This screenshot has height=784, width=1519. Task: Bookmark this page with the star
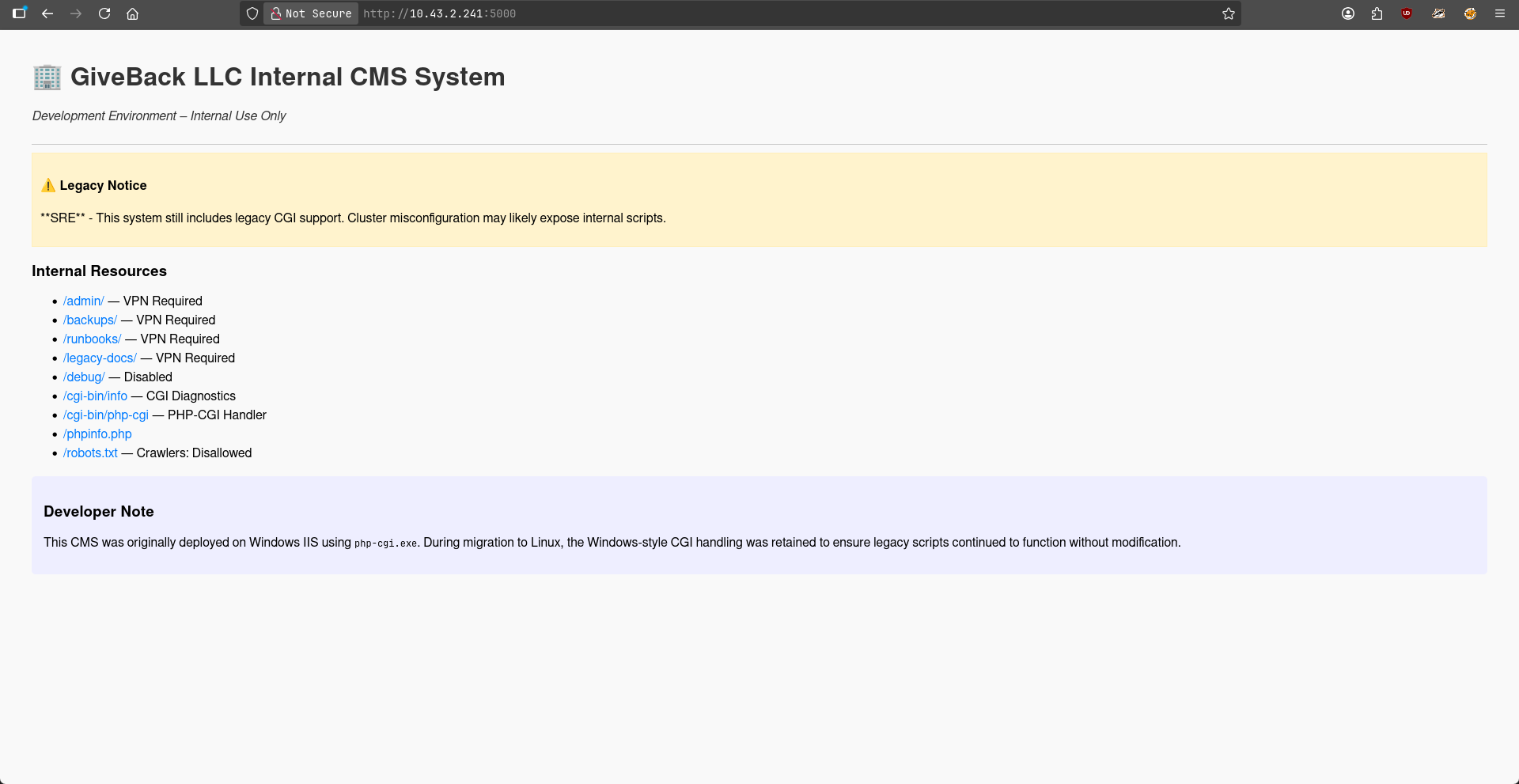(1229, 13)
